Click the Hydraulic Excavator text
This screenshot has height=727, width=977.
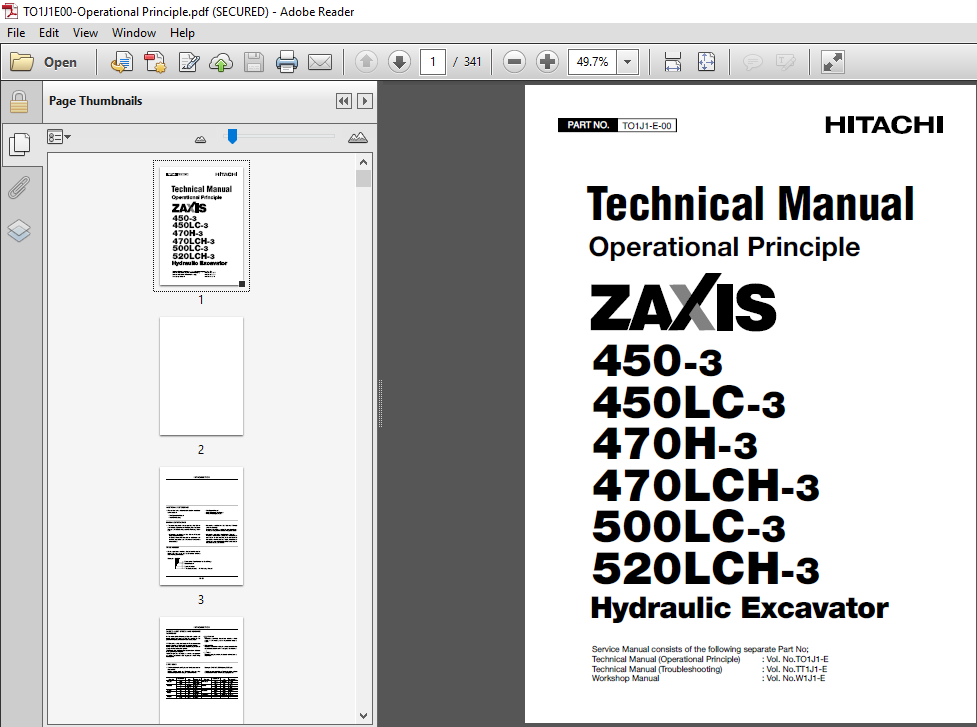739,608
